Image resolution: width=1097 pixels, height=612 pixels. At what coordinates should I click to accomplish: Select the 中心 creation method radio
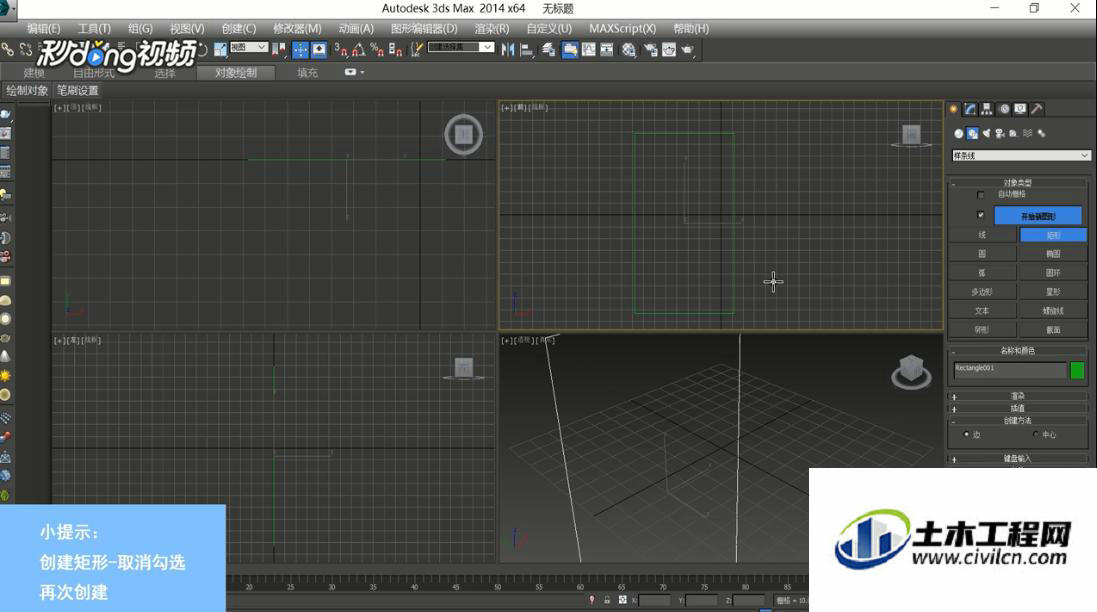point(1036,434)
